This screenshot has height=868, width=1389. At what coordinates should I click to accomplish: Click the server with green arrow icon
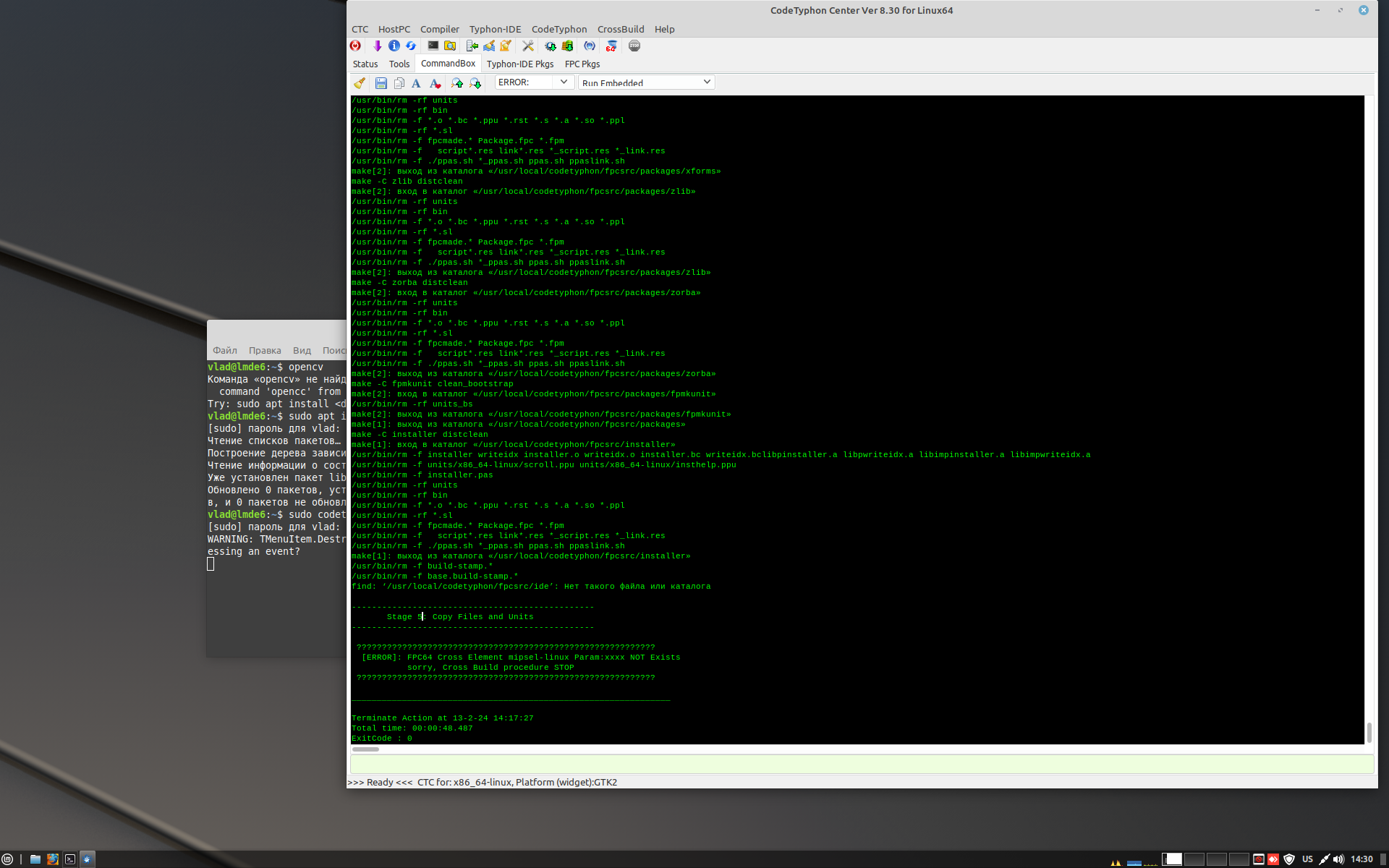[472, 46]
